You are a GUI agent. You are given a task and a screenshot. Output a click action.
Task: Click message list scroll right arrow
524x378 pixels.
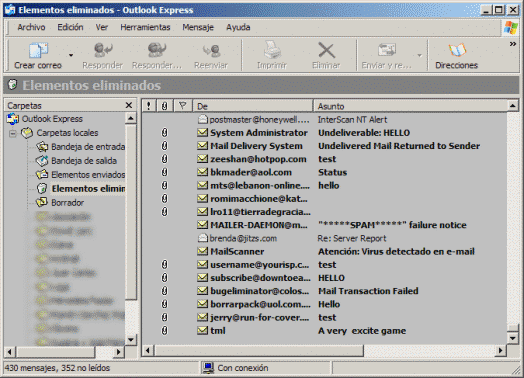[x=500, y=351]
